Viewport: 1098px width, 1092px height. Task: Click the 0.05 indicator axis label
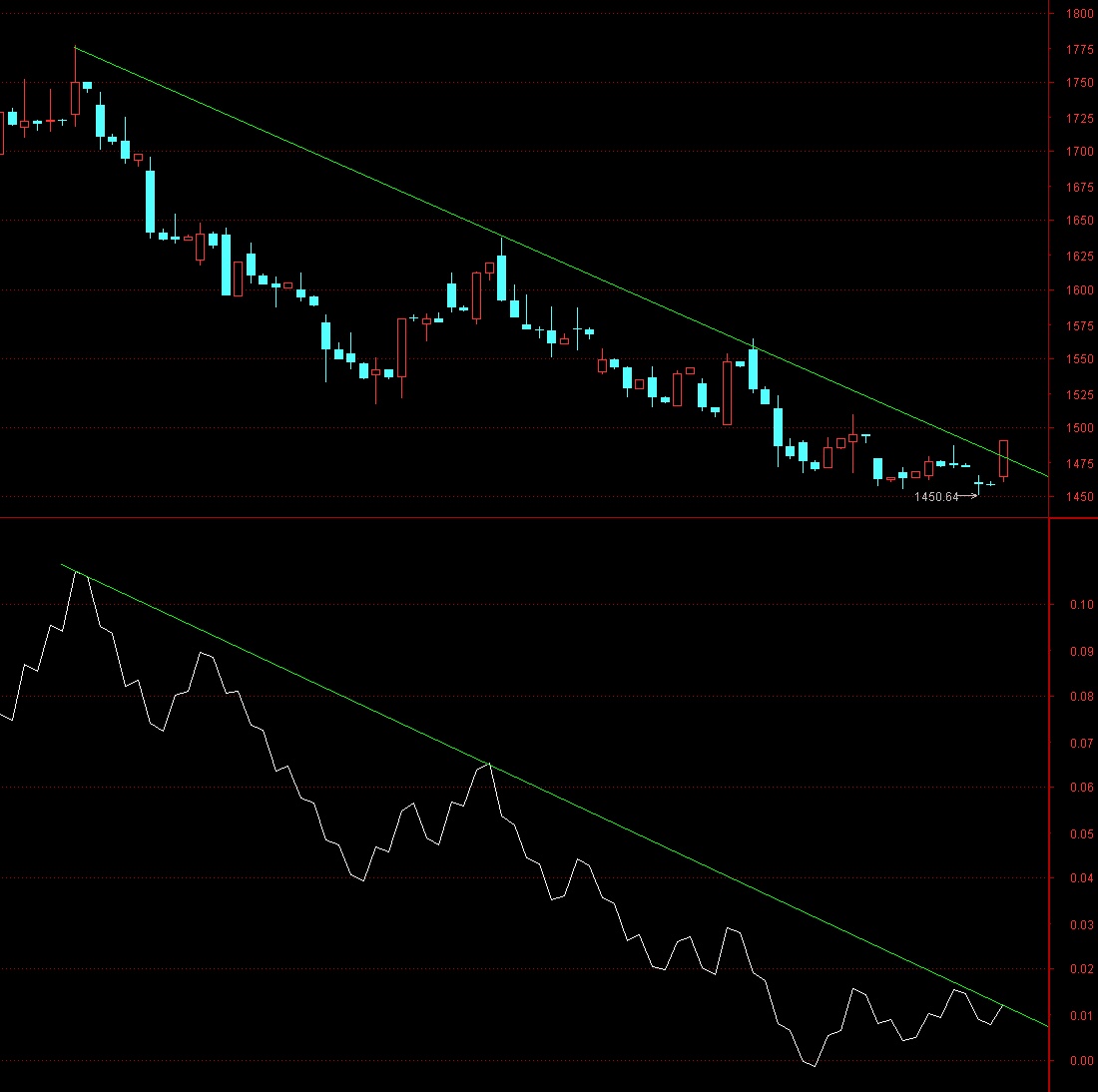tap(1081, 834)
